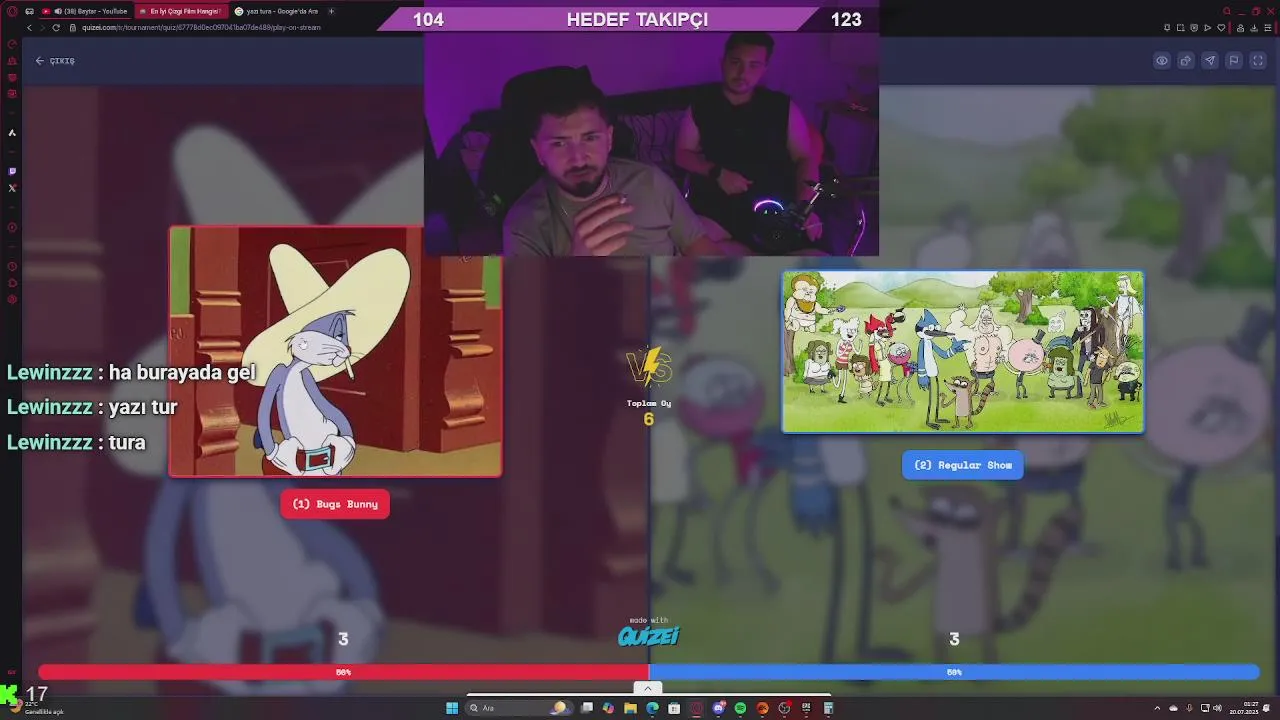Click the paper plane send icon
1280x720 pixels.
[1210, 61]
